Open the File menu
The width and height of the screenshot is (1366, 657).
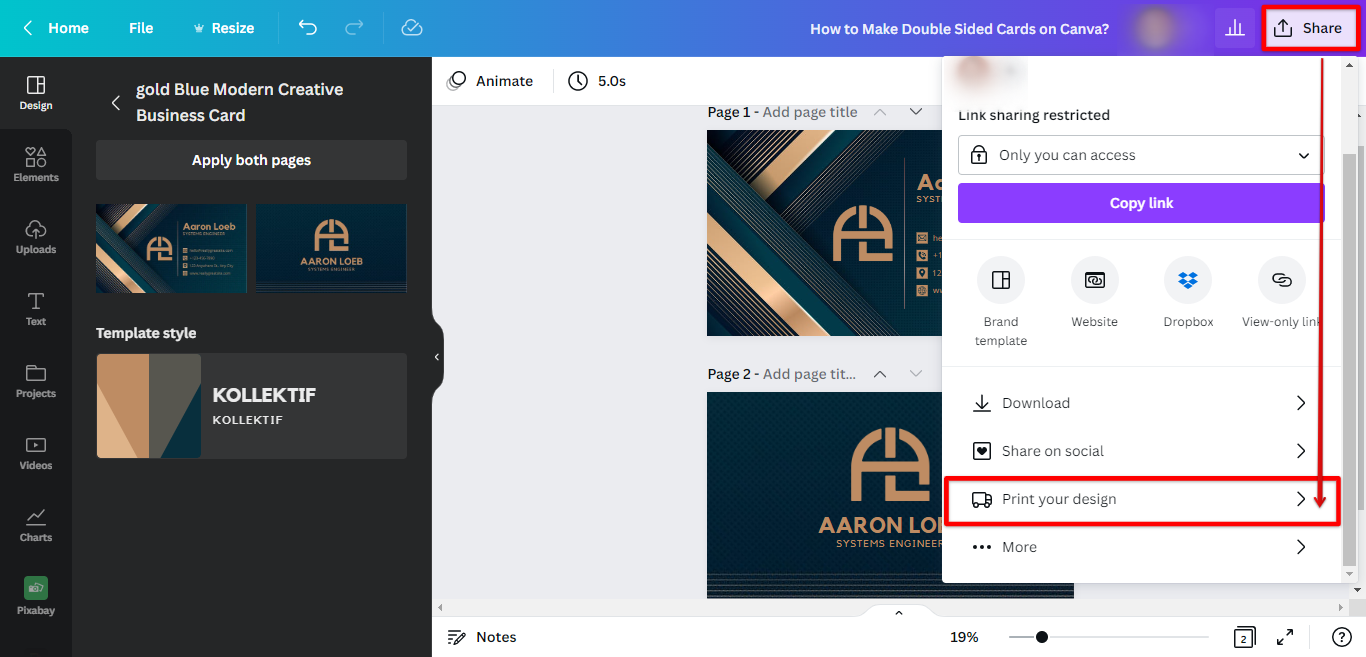[x=141, y=28]
